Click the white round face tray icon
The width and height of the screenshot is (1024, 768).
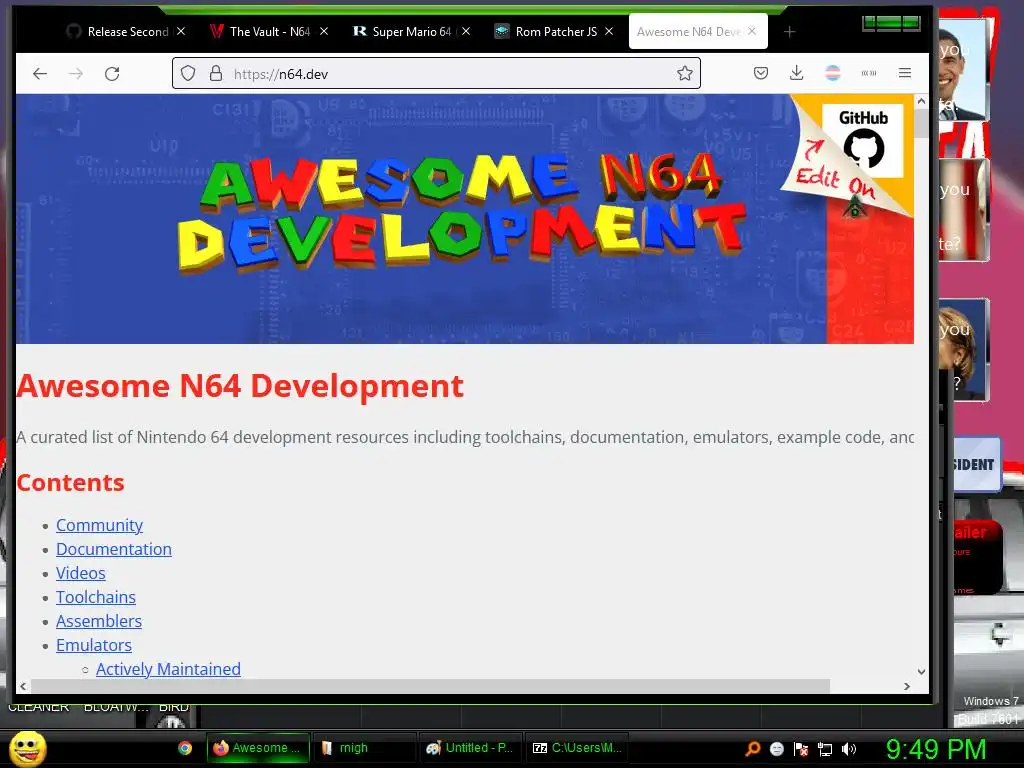[776, 749]
